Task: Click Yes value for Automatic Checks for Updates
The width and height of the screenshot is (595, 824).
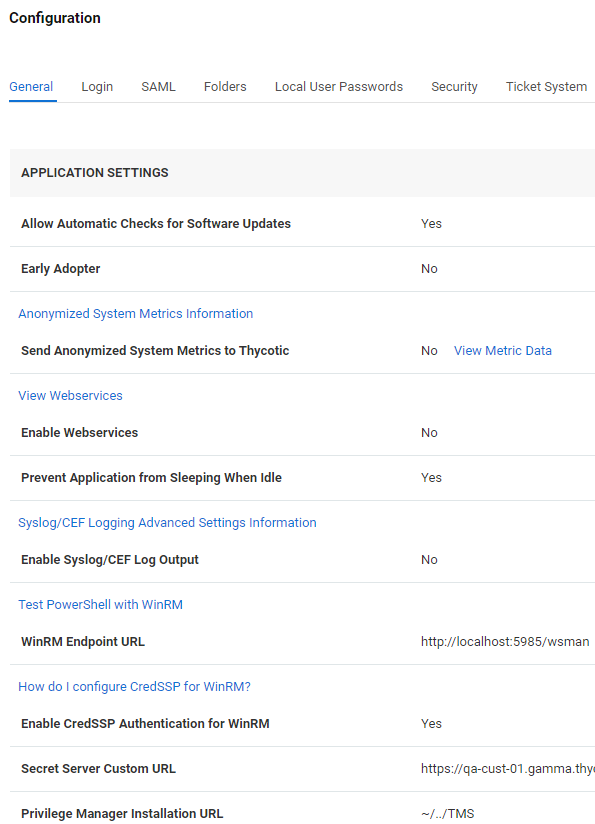Action: click(431, 224)
